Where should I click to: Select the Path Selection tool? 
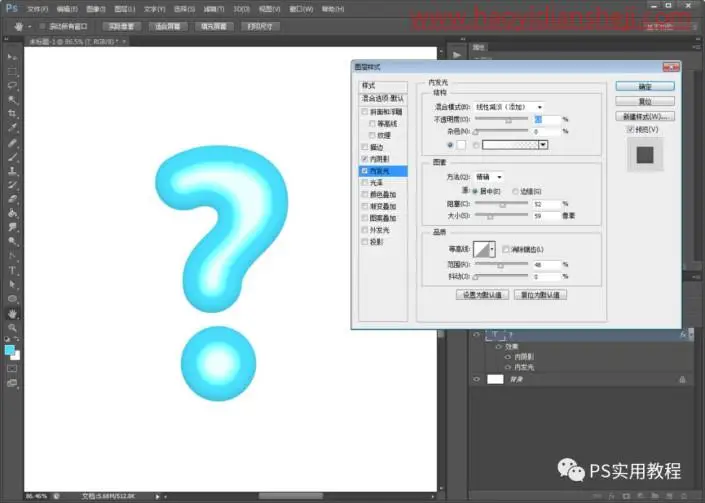point(12,284)
